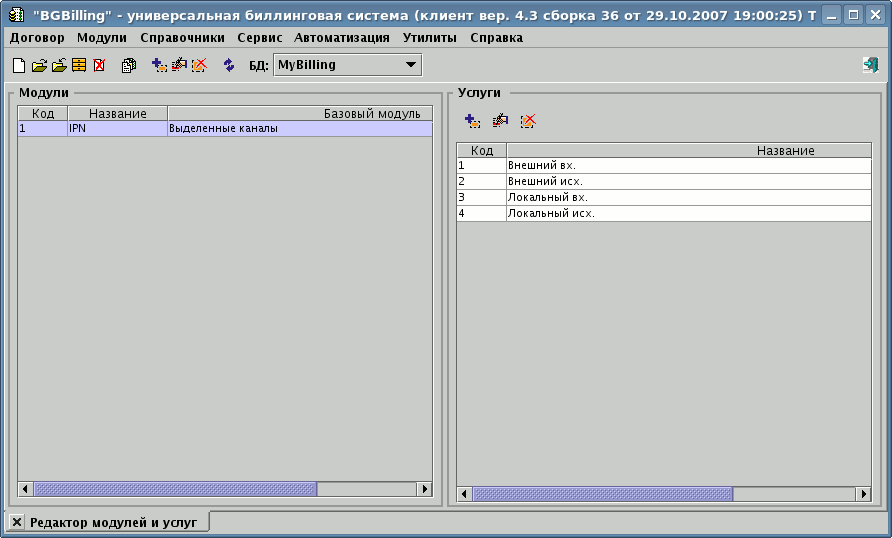Click right arrow of modules horizontal scrollbar
Image resolution: width=892 pixels, height=538 pixels.
(424, 489)
